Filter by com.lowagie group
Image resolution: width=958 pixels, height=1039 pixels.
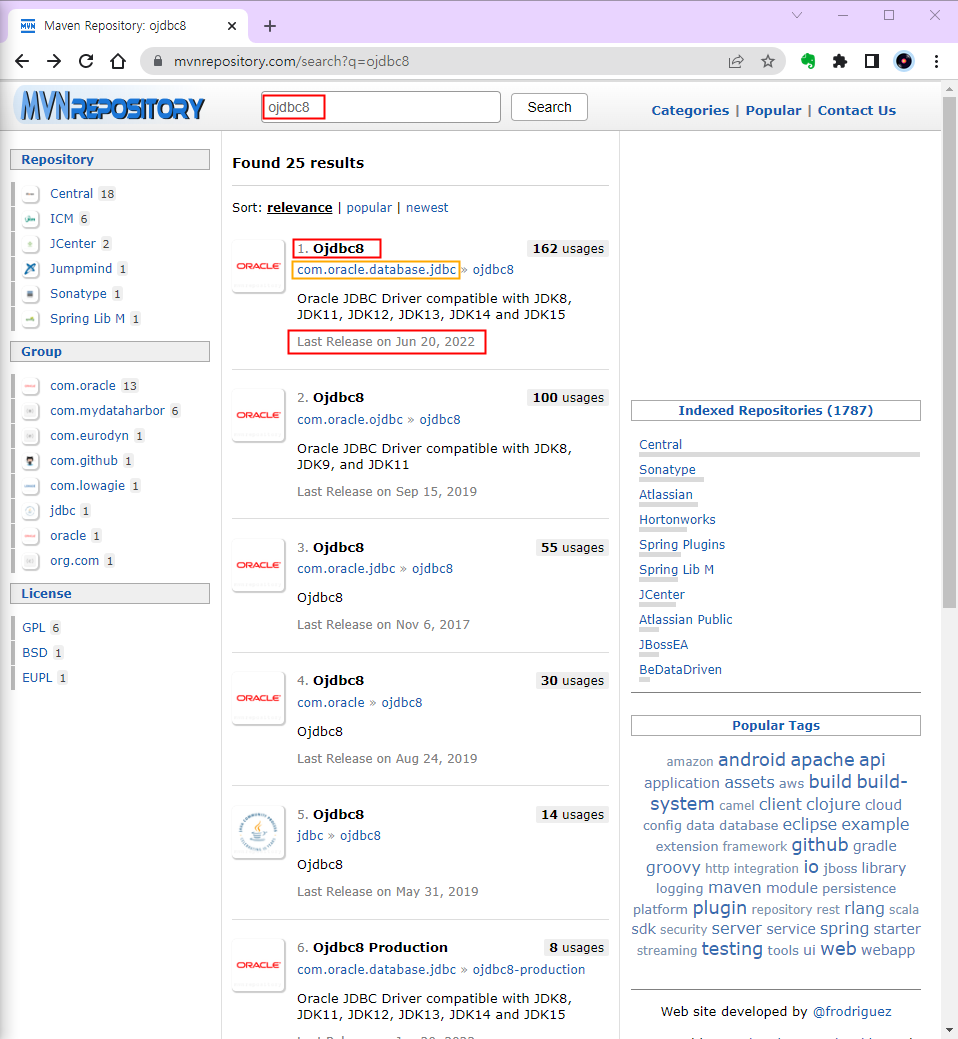87,486
